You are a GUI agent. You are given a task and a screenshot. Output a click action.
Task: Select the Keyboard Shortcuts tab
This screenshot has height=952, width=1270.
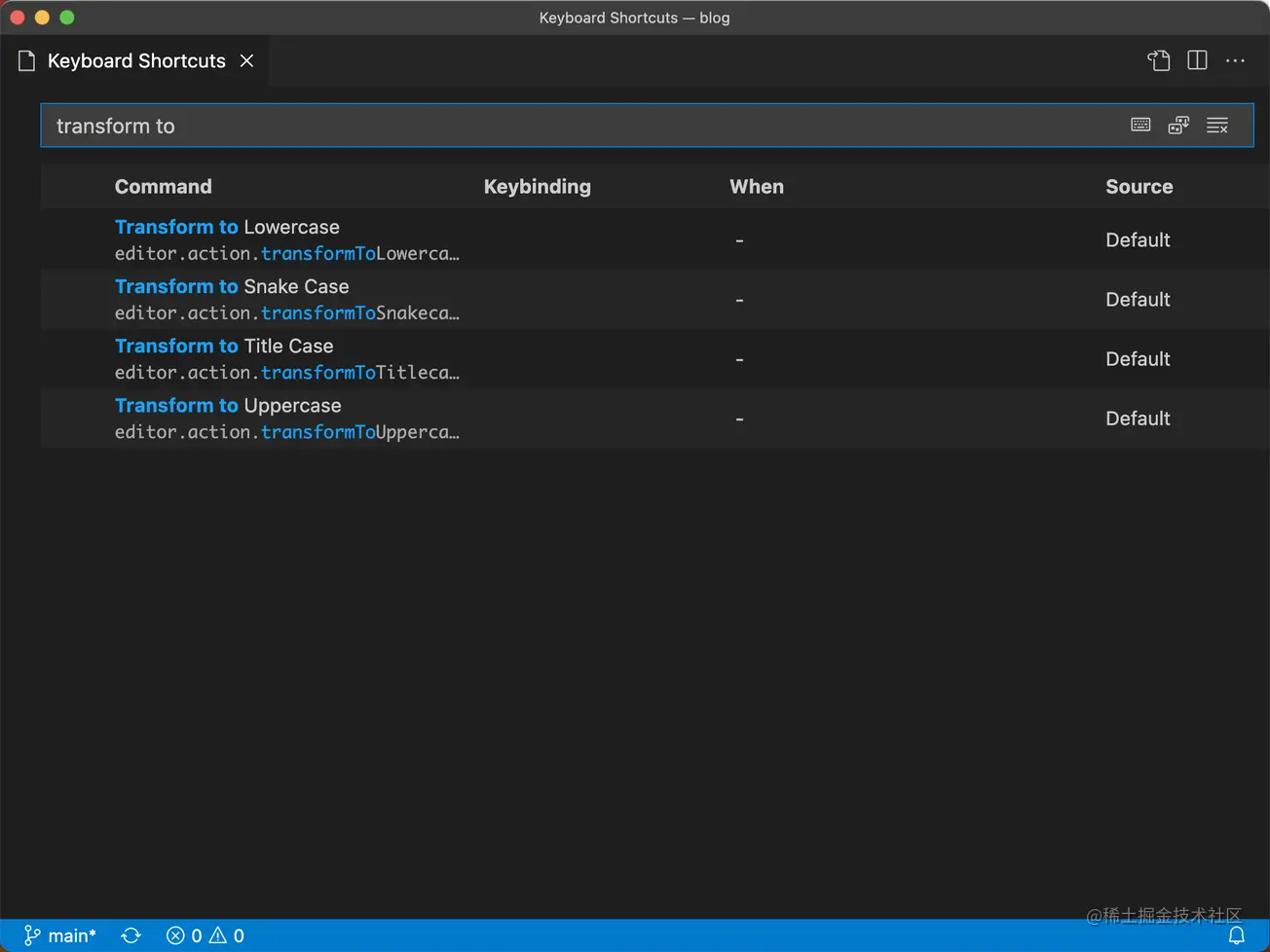[x=135, y=60]
